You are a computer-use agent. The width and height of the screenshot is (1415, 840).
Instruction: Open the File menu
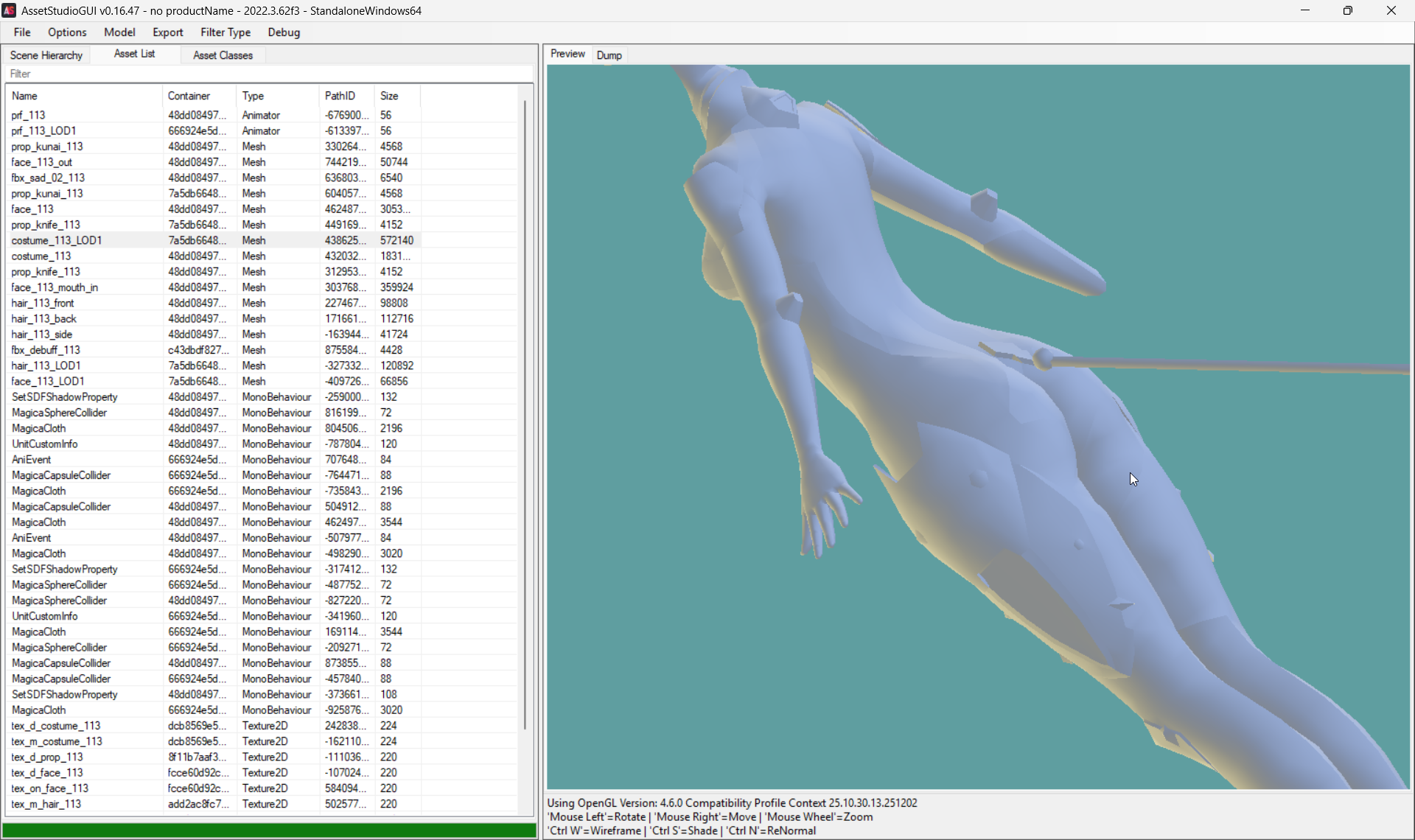pyautogui.click(x=22, y=32)
